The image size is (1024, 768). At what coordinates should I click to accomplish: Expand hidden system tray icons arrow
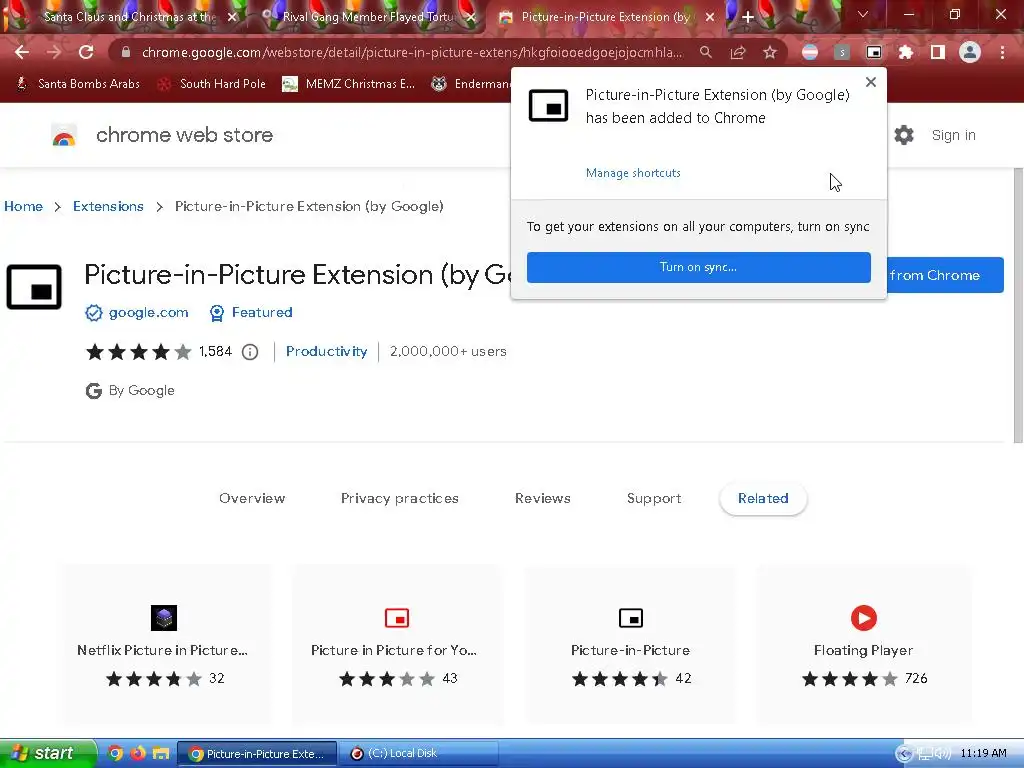pyautogui.click(x=903, y=754)
